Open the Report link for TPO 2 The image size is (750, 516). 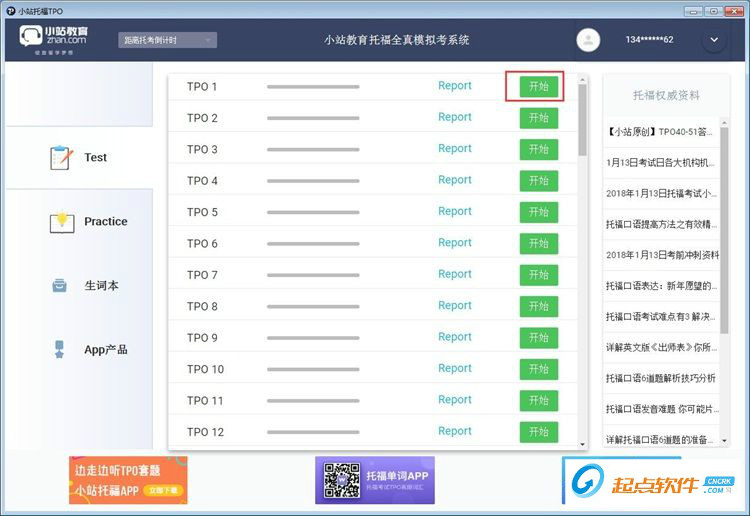[x=455, y=117]
